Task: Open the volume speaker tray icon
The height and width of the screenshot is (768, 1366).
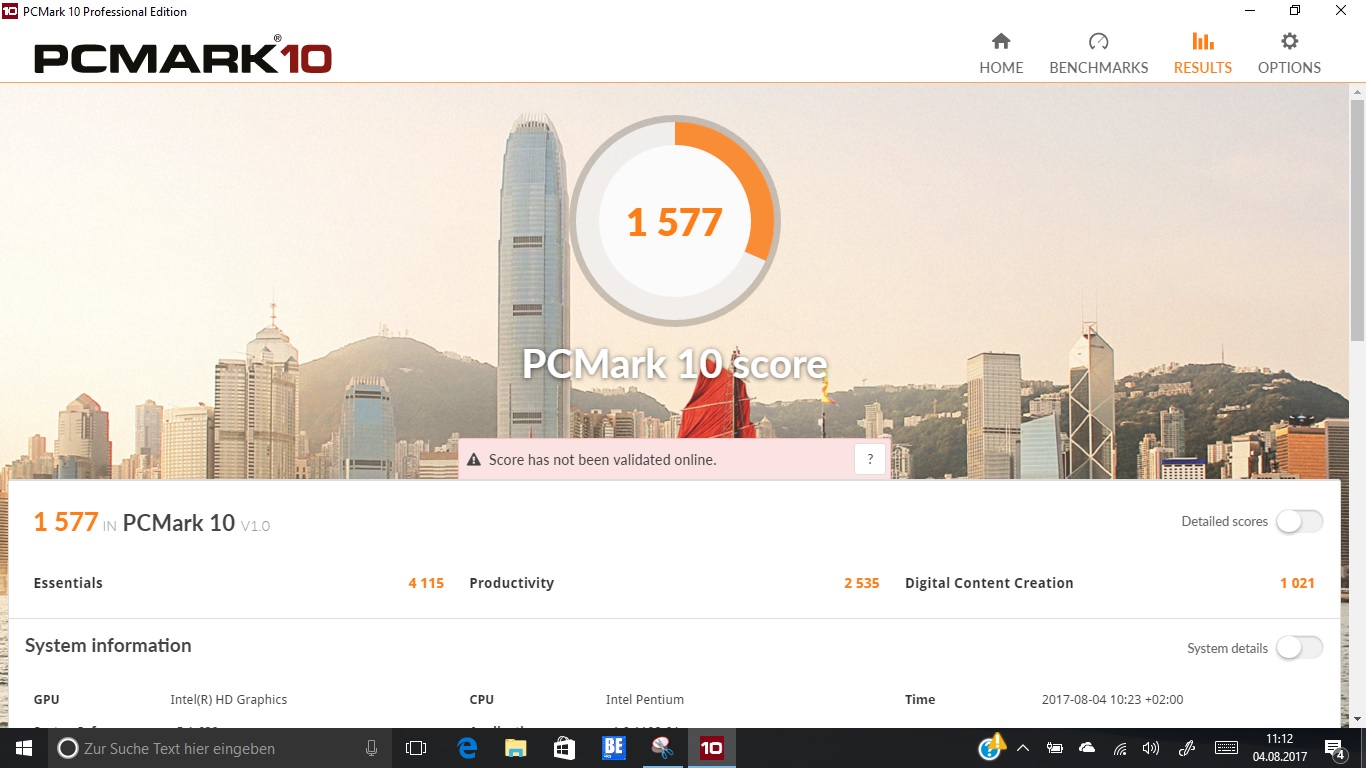Action: 1151,748
